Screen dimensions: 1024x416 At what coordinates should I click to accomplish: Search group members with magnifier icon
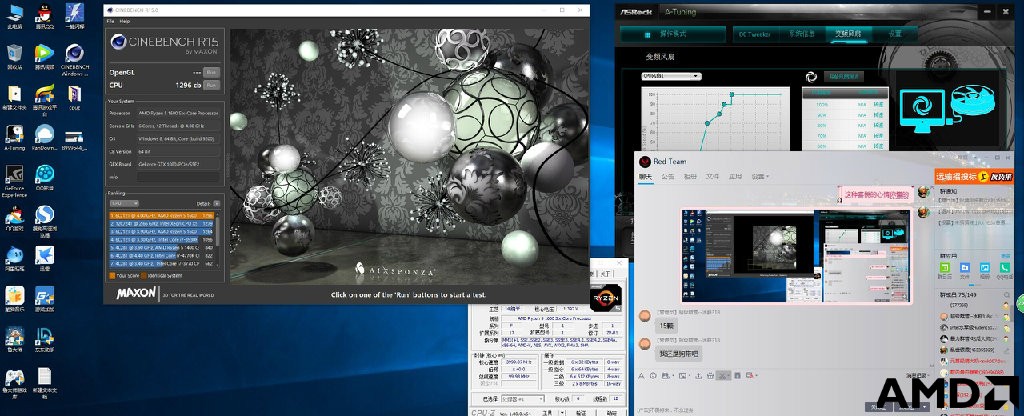click(1006, 295)
